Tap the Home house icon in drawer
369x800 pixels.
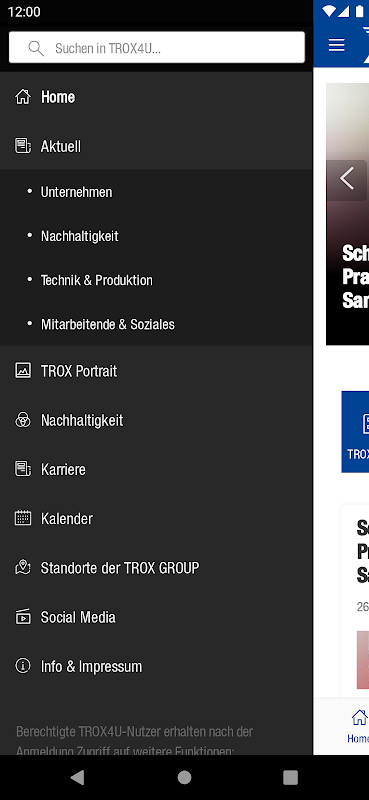22,96
